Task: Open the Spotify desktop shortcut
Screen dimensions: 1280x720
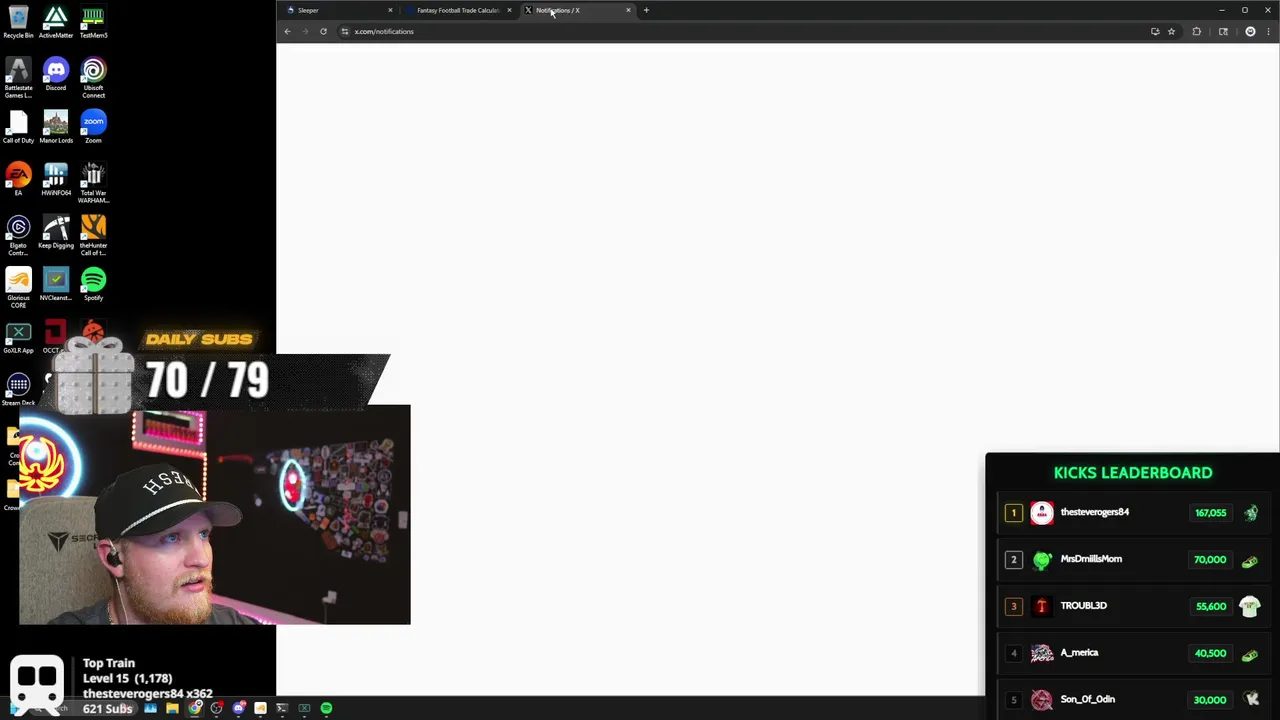Action: point(93,285)
